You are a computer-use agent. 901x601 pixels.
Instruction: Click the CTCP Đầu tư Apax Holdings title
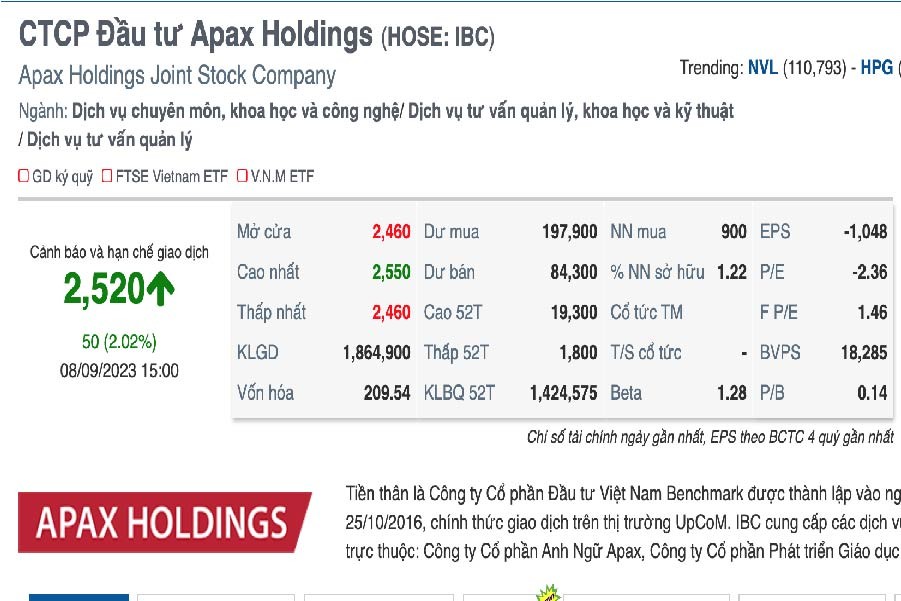point(195,36)
